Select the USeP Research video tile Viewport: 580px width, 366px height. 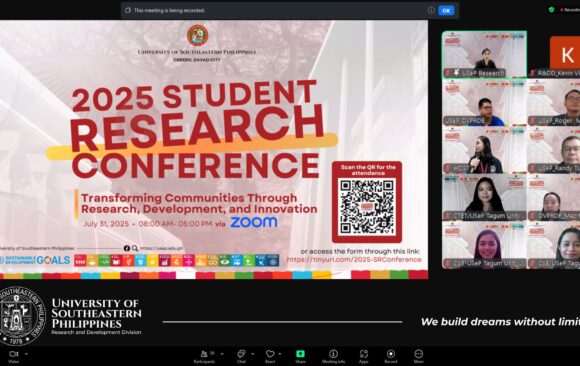484,55
